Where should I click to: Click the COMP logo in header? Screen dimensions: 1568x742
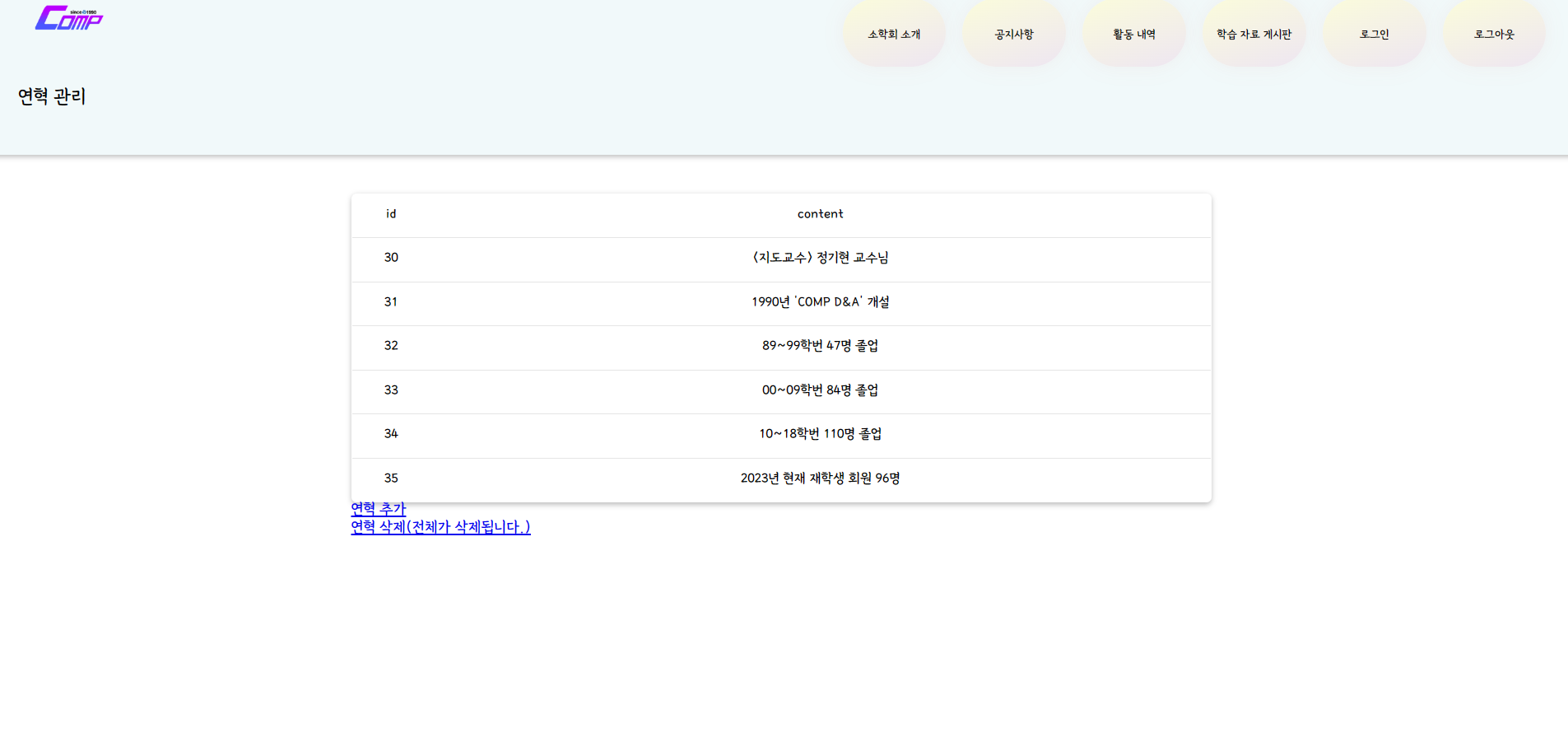pos(69,18)
